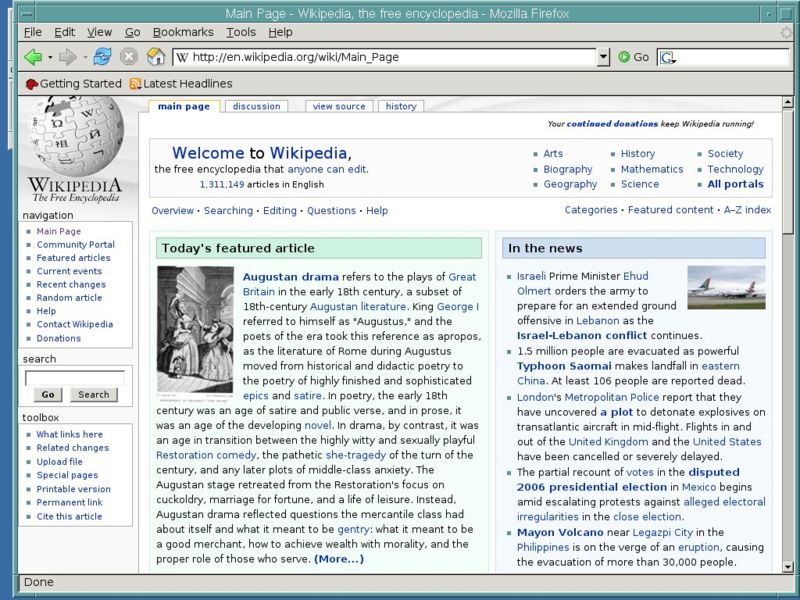Open the Forward history dropdown arrow

85,57
